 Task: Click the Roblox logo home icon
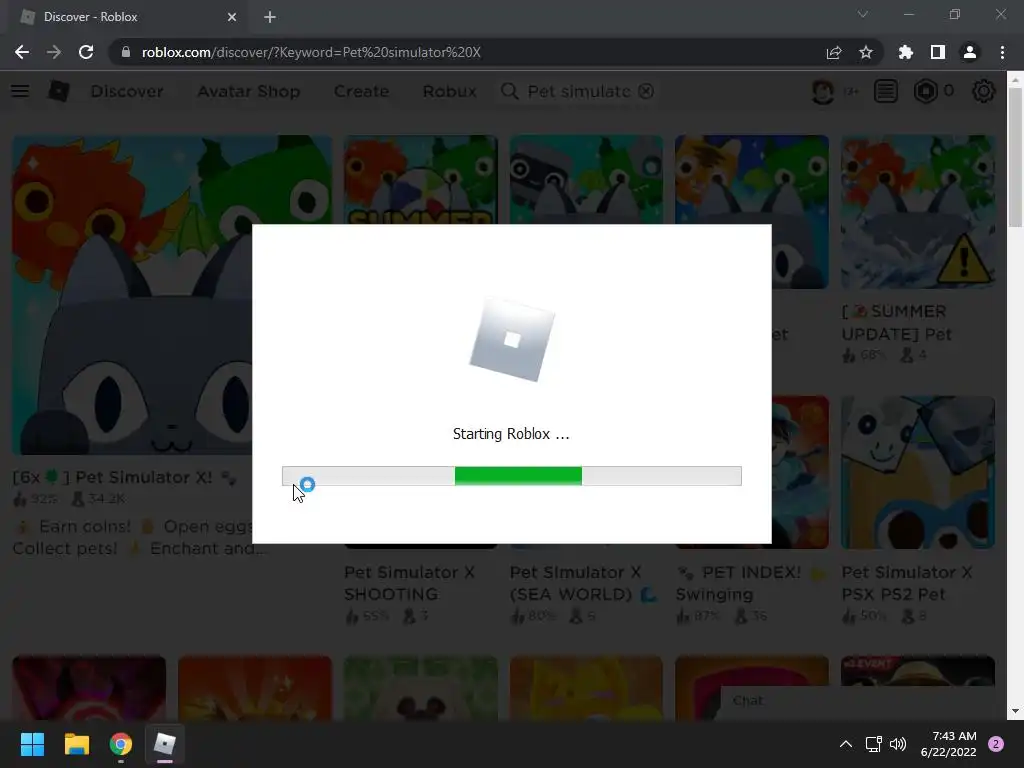pyautogui.click(x=59, y=91)
